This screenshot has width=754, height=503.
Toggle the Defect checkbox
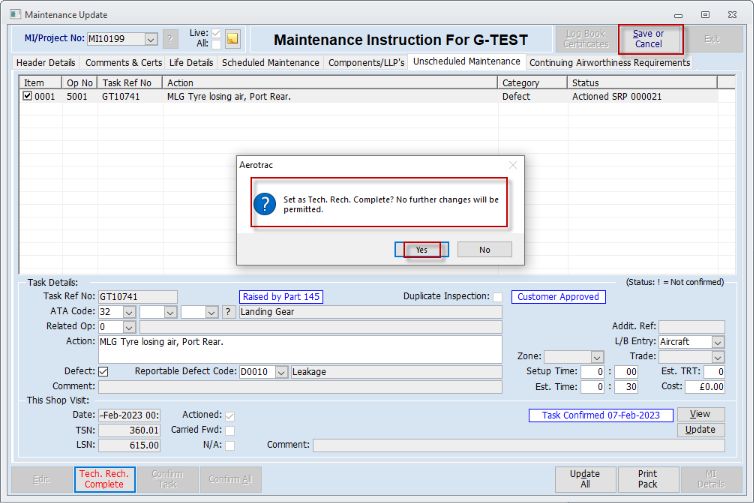point(103,372)
